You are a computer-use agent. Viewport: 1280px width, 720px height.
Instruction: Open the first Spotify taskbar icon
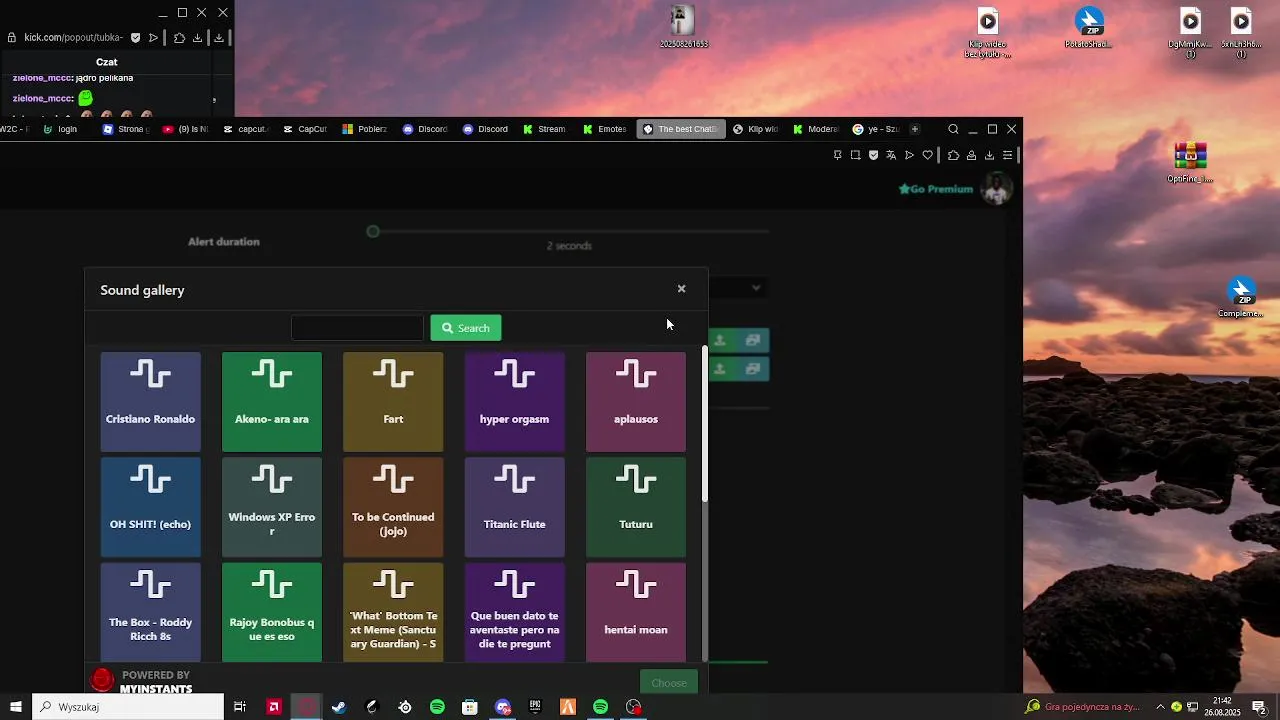tap(437, 707)
